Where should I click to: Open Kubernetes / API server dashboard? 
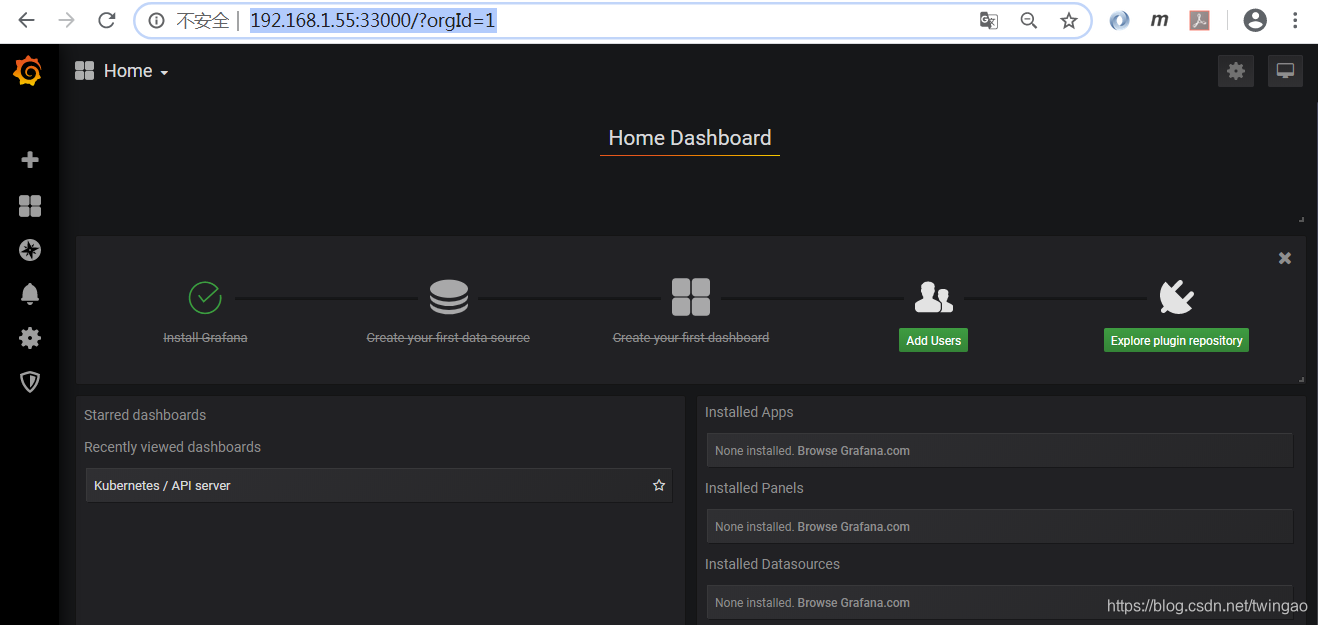[x=379, y=485]
